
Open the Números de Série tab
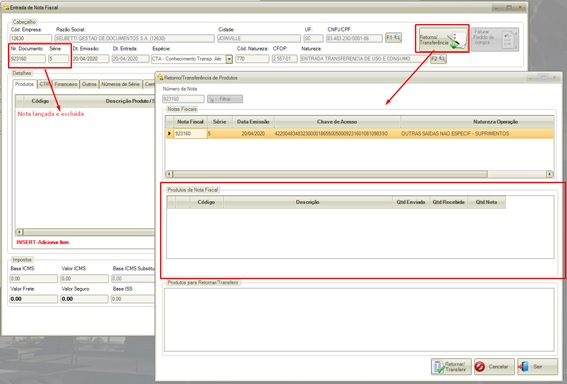pyautogui.click(x=120, y=84)
